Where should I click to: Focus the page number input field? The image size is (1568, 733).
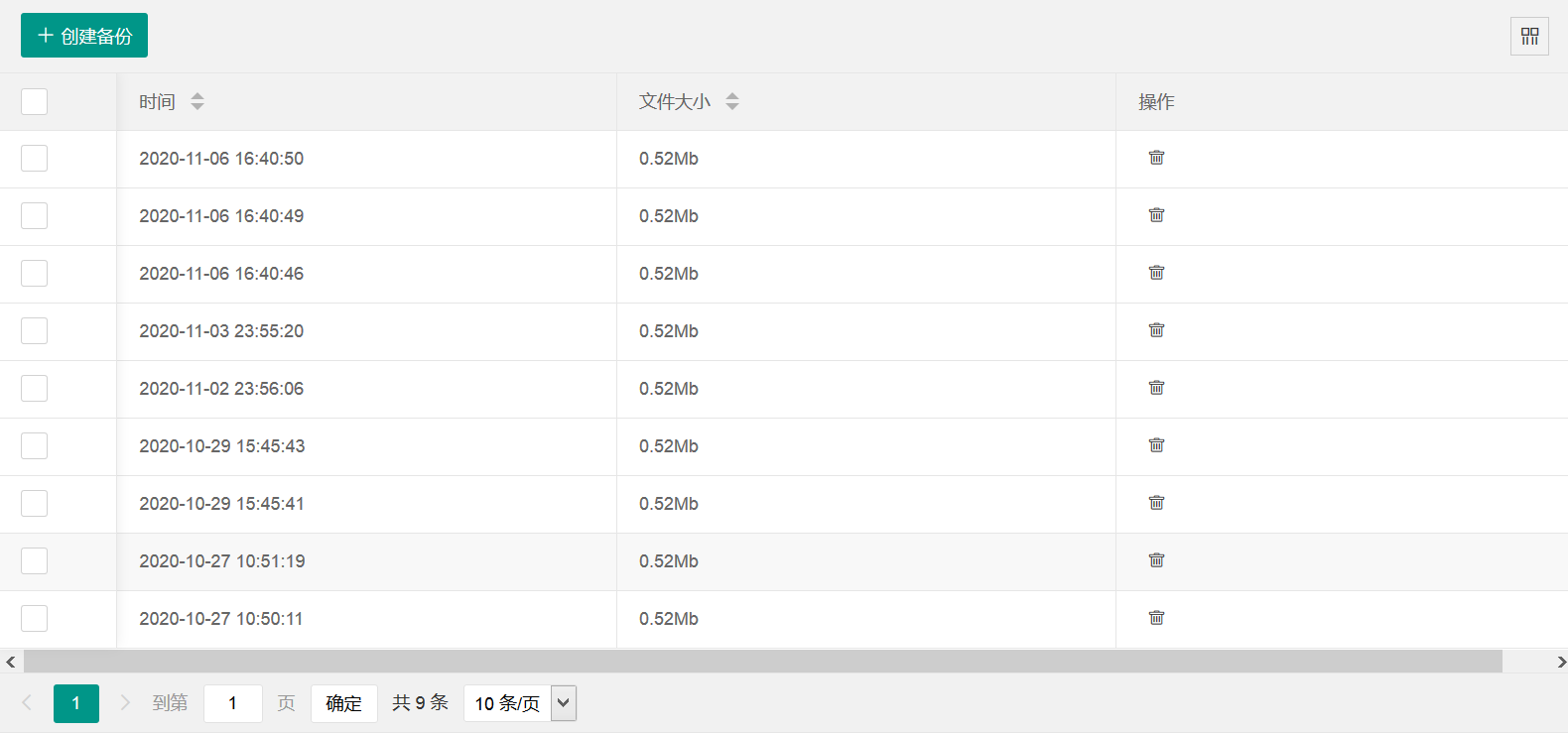point(233,703)
